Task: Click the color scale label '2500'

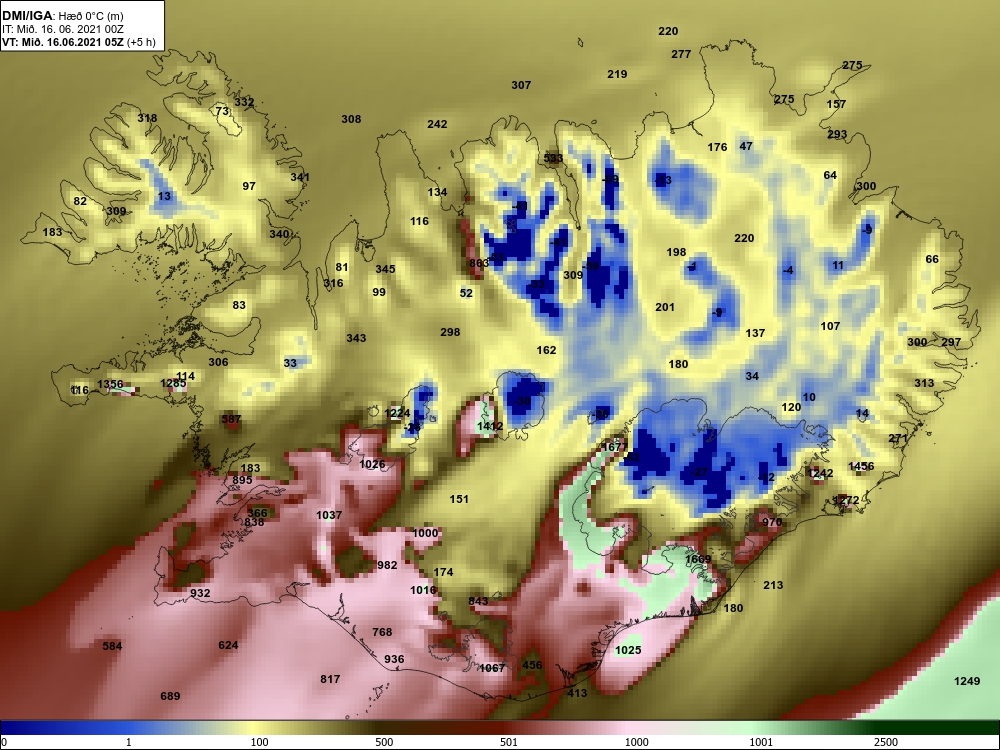Action: tap(886, 742)
